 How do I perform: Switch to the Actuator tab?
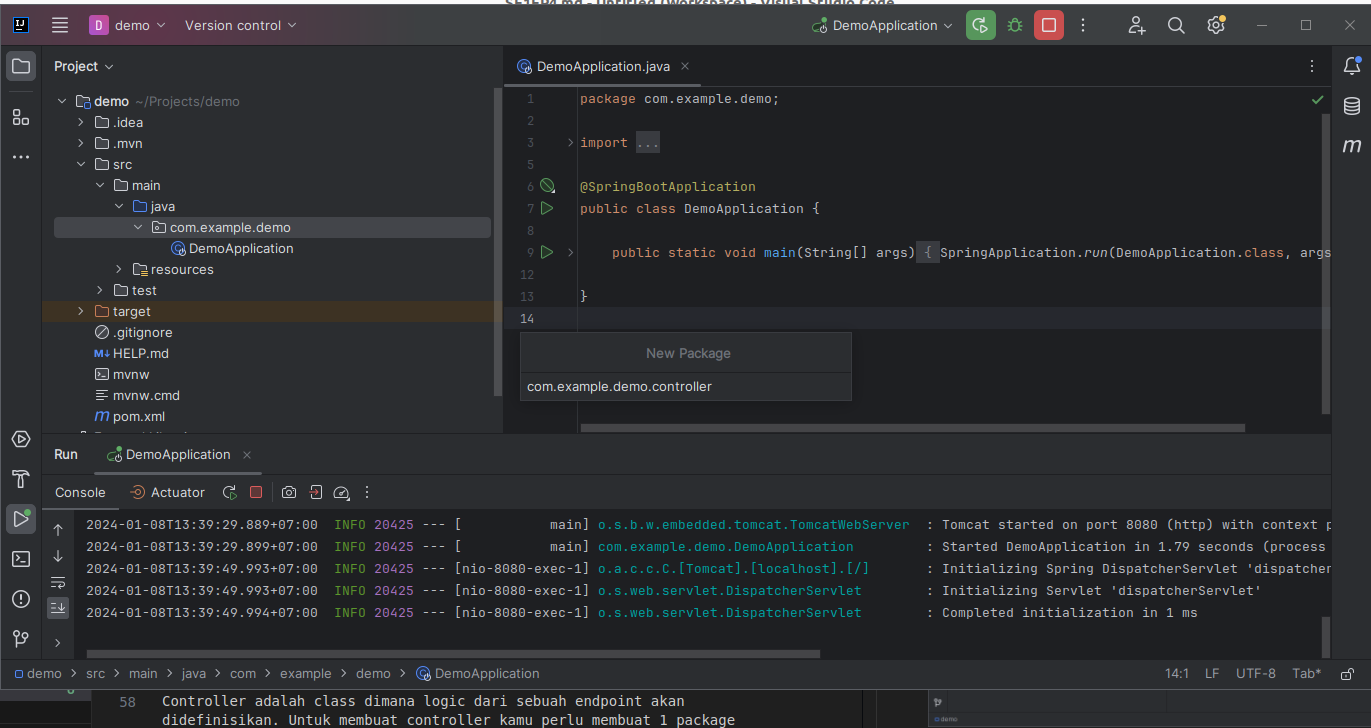point(167,492)
